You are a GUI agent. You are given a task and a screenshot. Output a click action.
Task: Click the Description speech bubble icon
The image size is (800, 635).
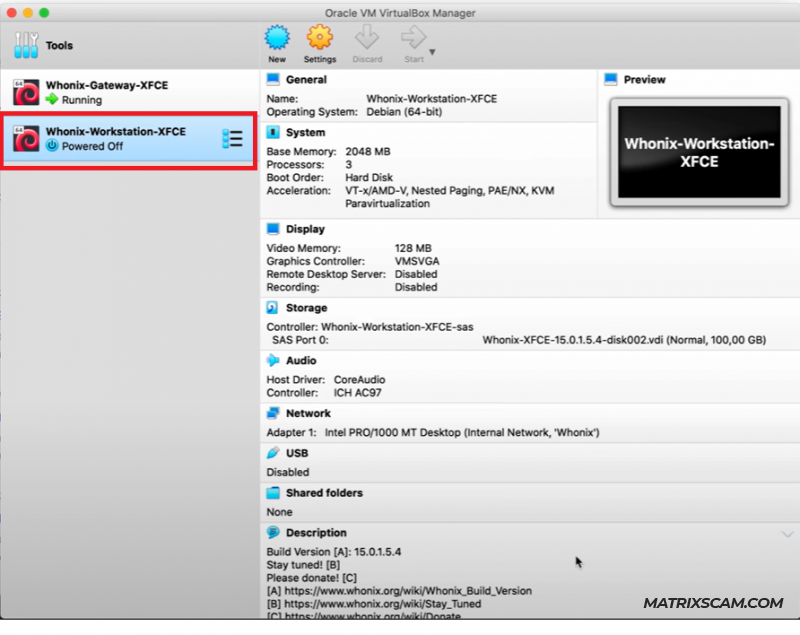coord(273,532)
